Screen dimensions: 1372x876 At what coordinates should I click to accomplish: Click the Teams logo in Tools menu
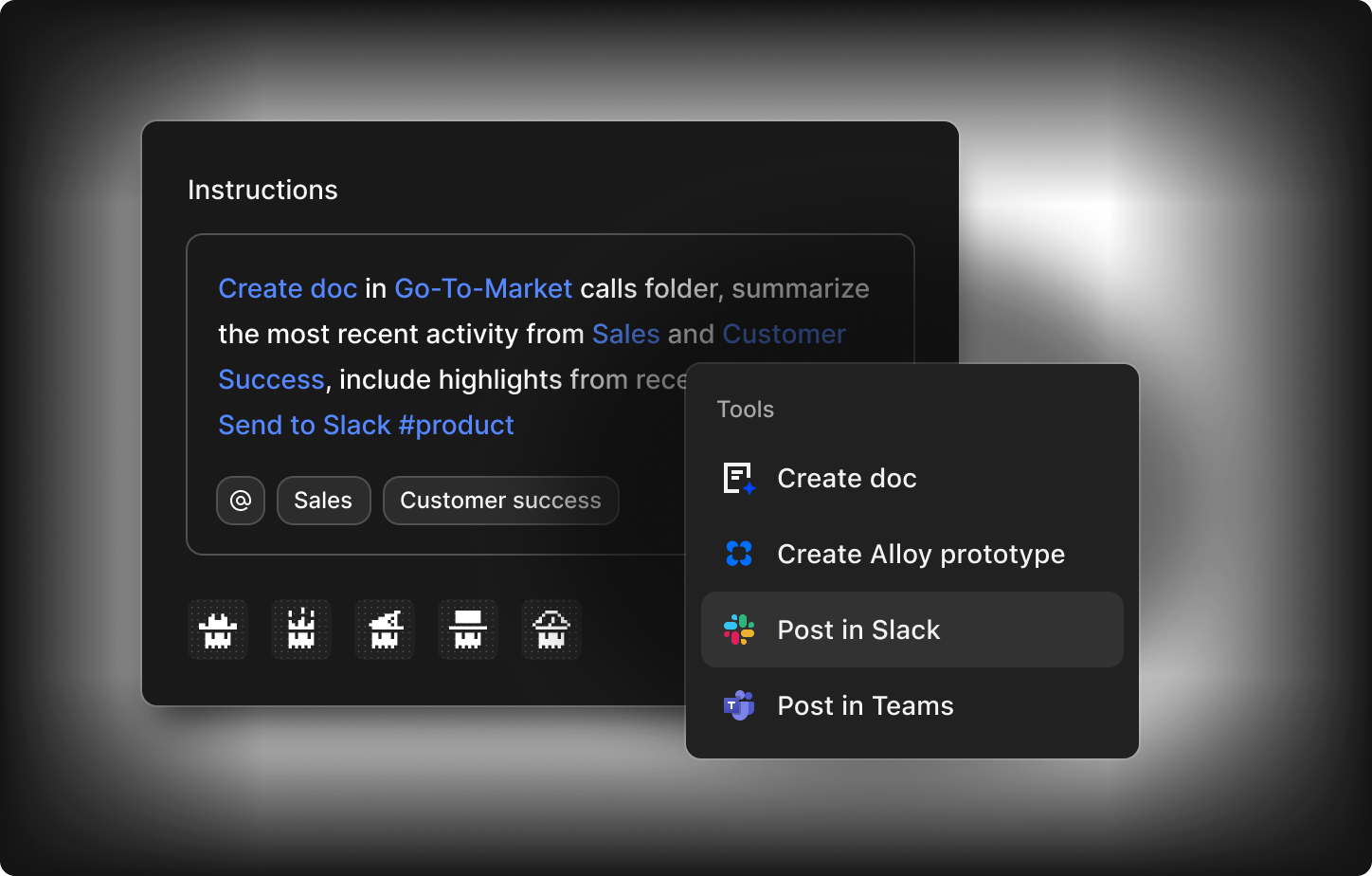[x=739, y=705]
